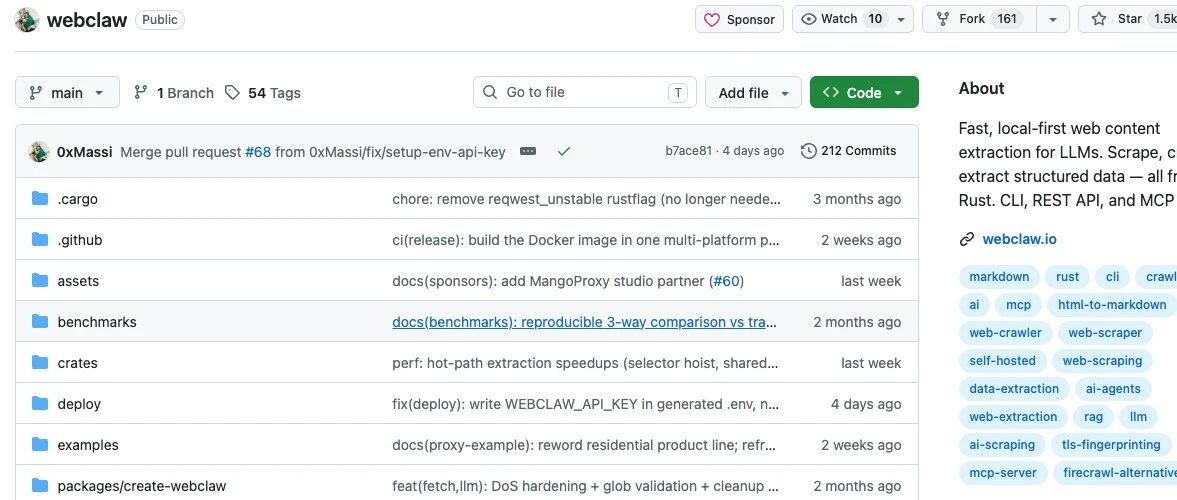The height and width of the screenshot is (500, 1177).
Task: Click the Go to file search field
Action: click(x=585, y=92)
